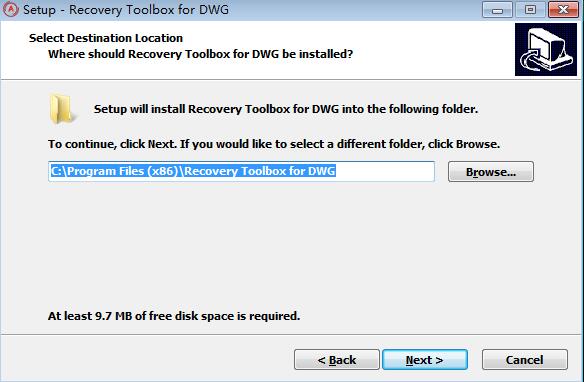
Task: Click the title bar text Setup - Recovery Toolbox
Action: click(x=126, y=10)
